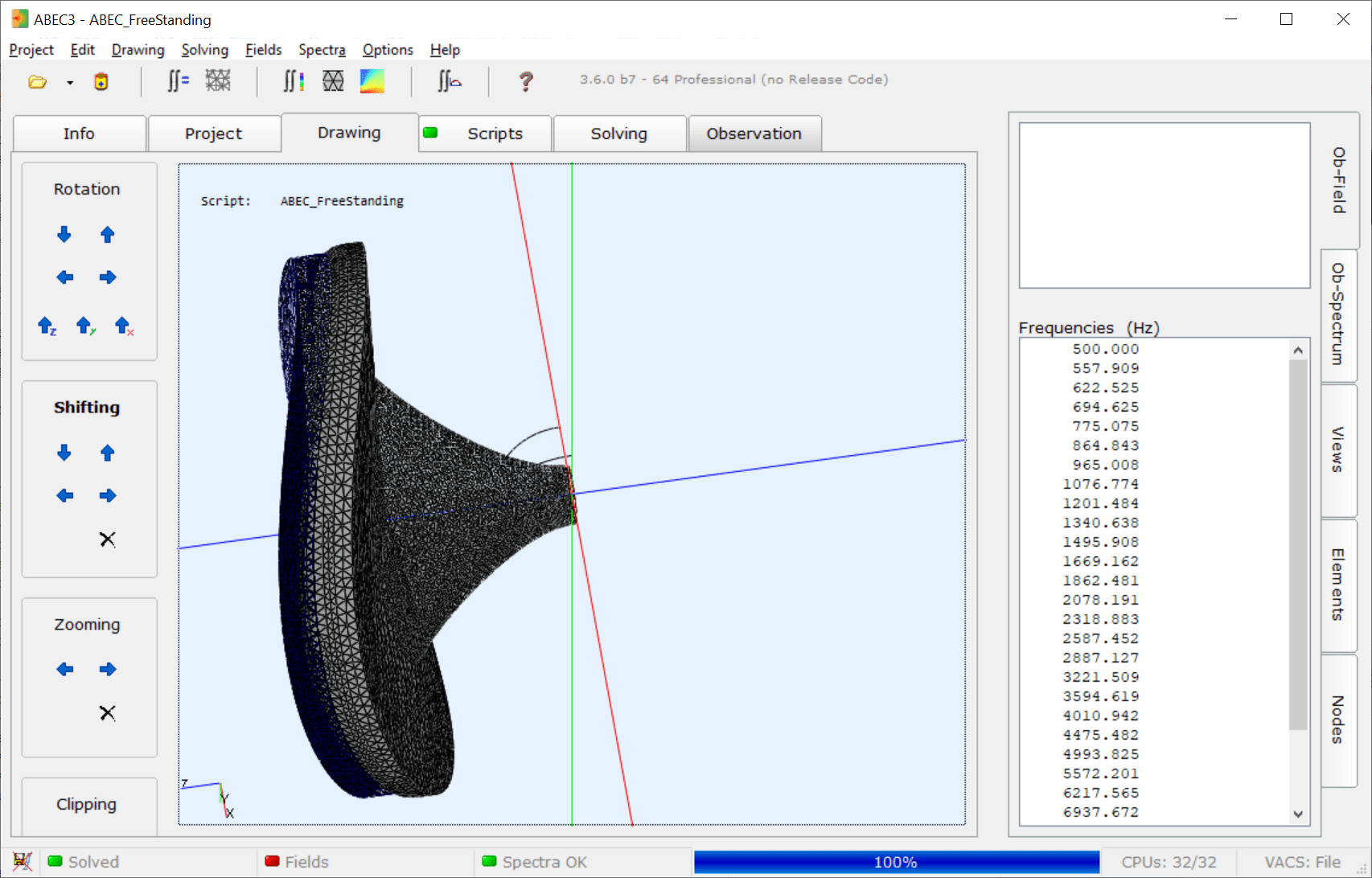Image resolution: width=1372 pixels, height=878 pixels.
Task: Click the colored integral fields icon
Action: (x=294, y=81)
